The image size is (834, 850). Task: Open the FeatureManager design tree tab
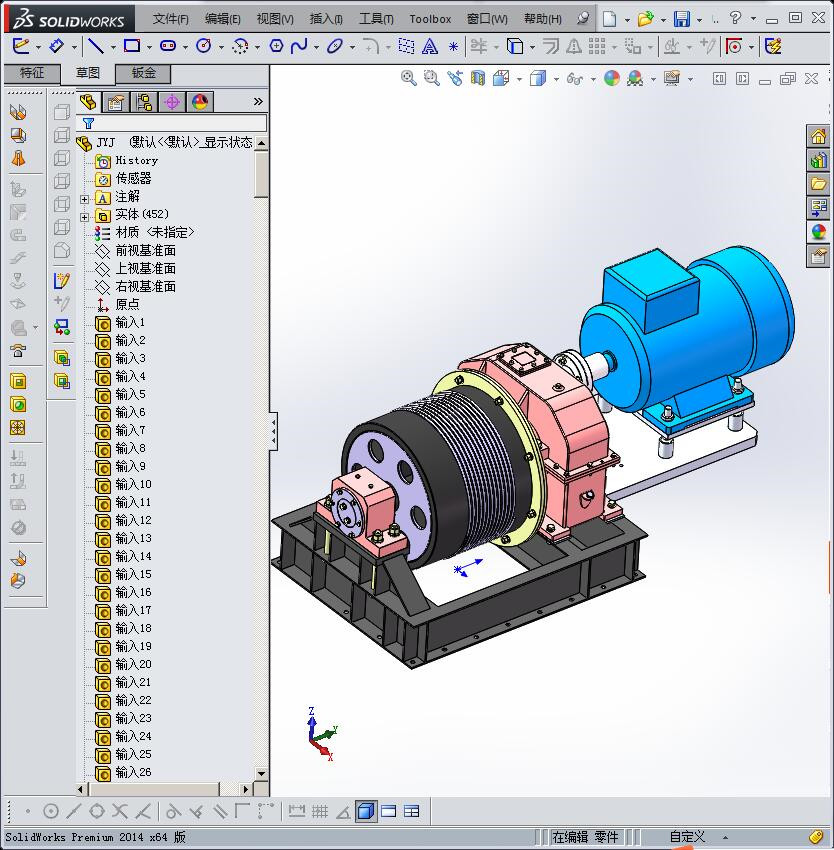pyautogui.click(x=88, y=101)
